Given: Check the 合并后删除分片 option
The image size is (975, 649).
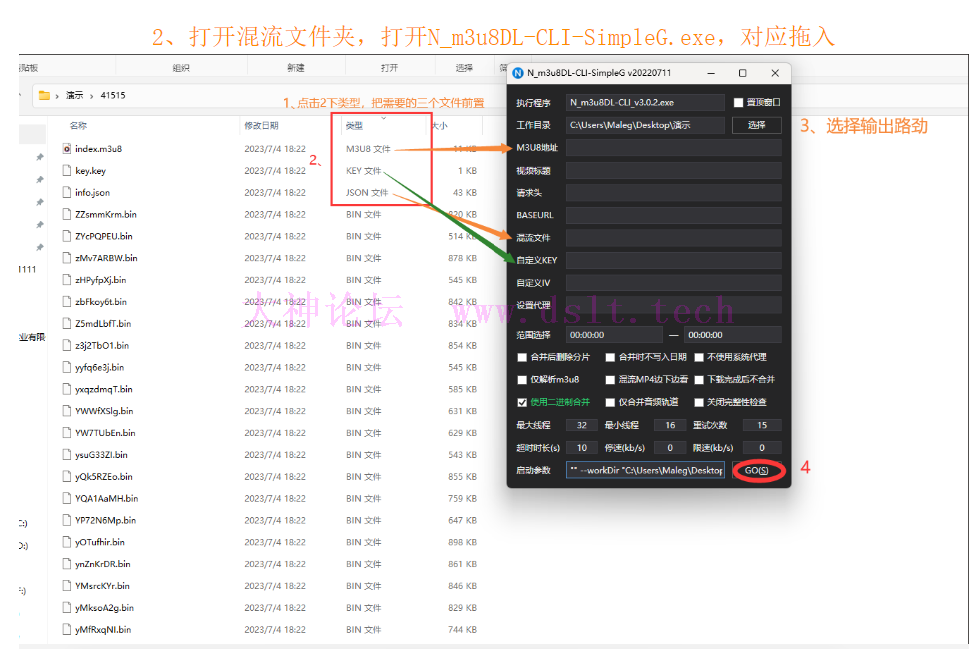Looking at the screenshot, I should coord(522,357).
